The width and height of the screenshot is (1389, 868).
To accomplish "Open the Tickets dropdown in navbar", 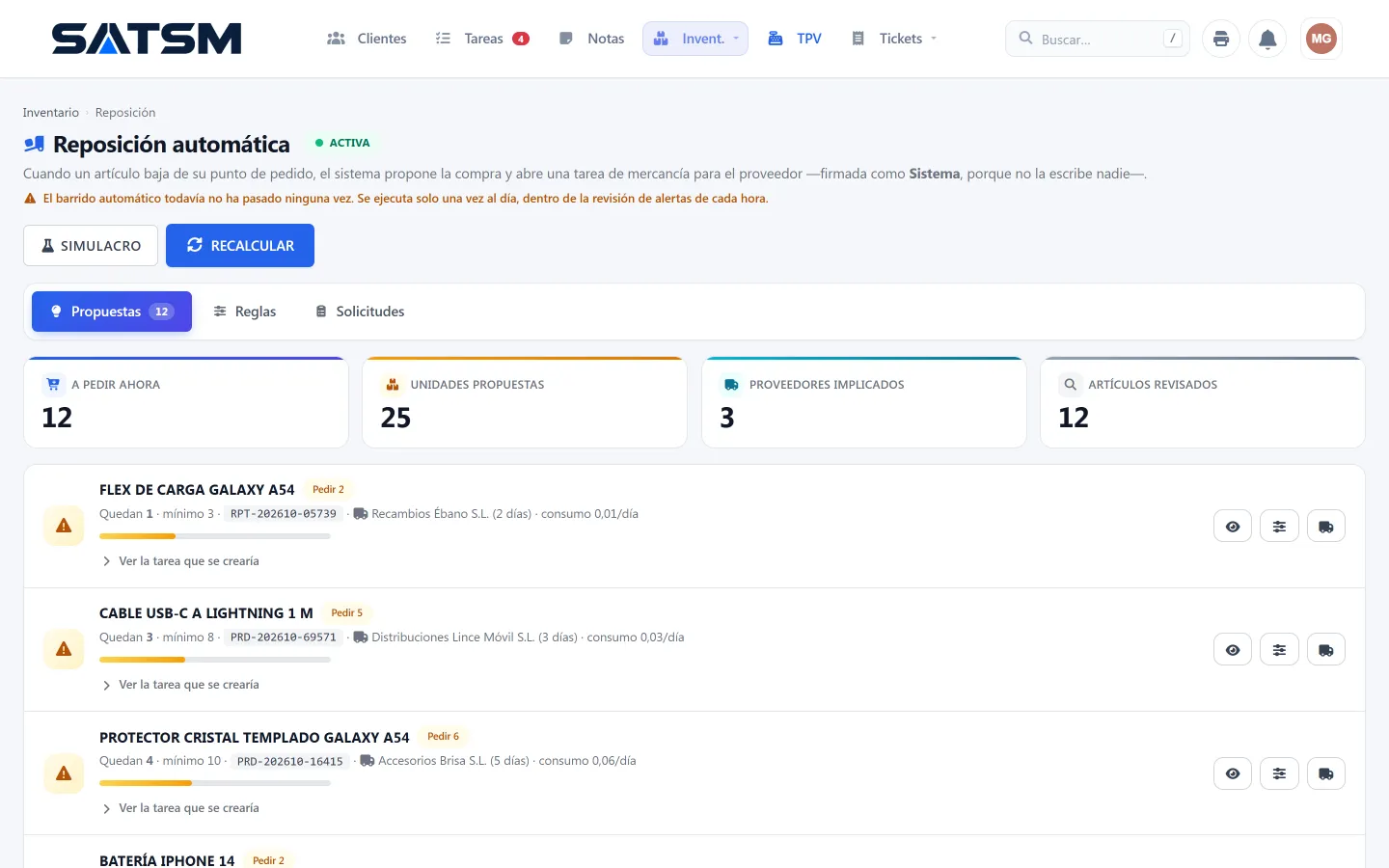I will pos(894,39).
